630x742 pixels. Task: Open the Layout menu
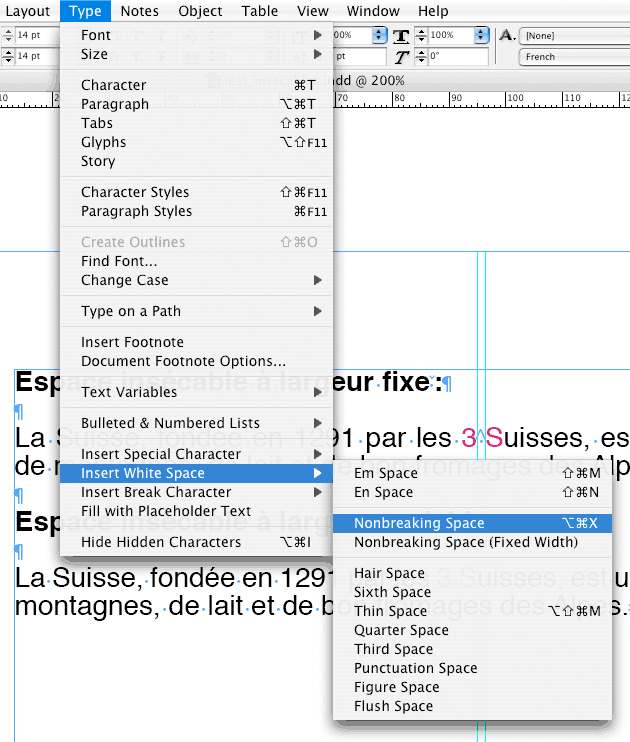coord(27,11)
